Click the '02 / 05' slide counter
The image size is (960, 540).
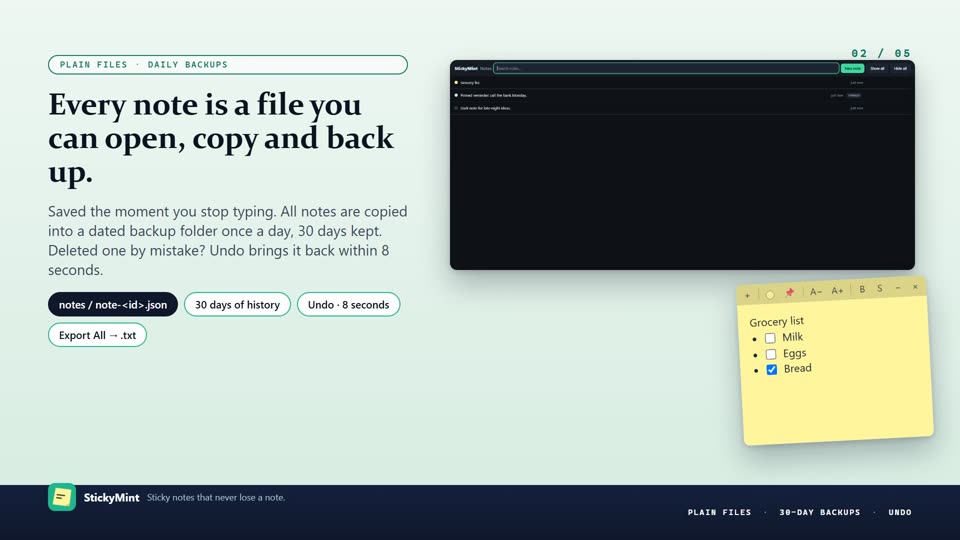pyautogui.click(x=881, y=53)
